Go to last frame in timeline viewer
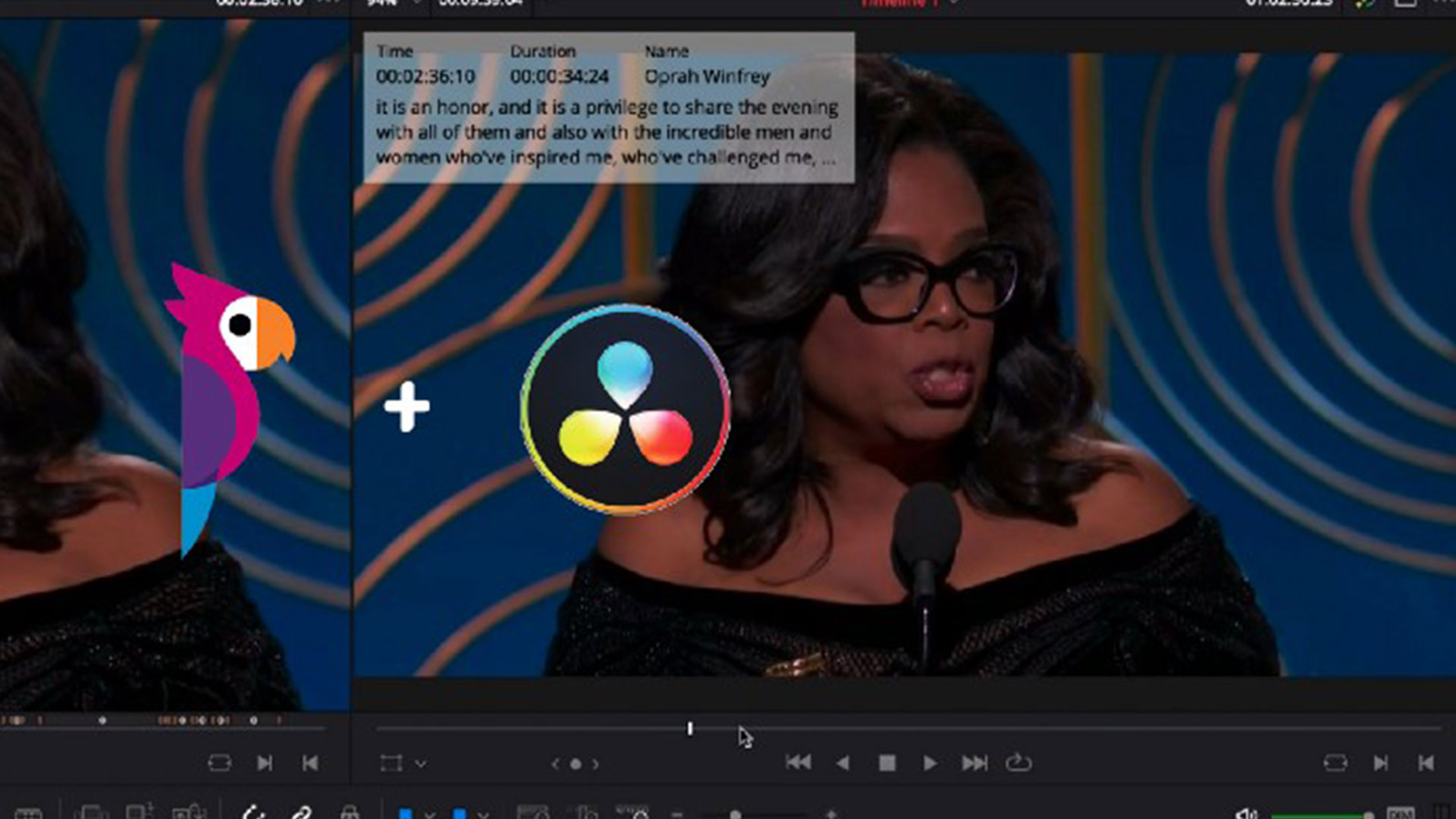The height and width of the screenshot is (819, 1456). [974, 763]
